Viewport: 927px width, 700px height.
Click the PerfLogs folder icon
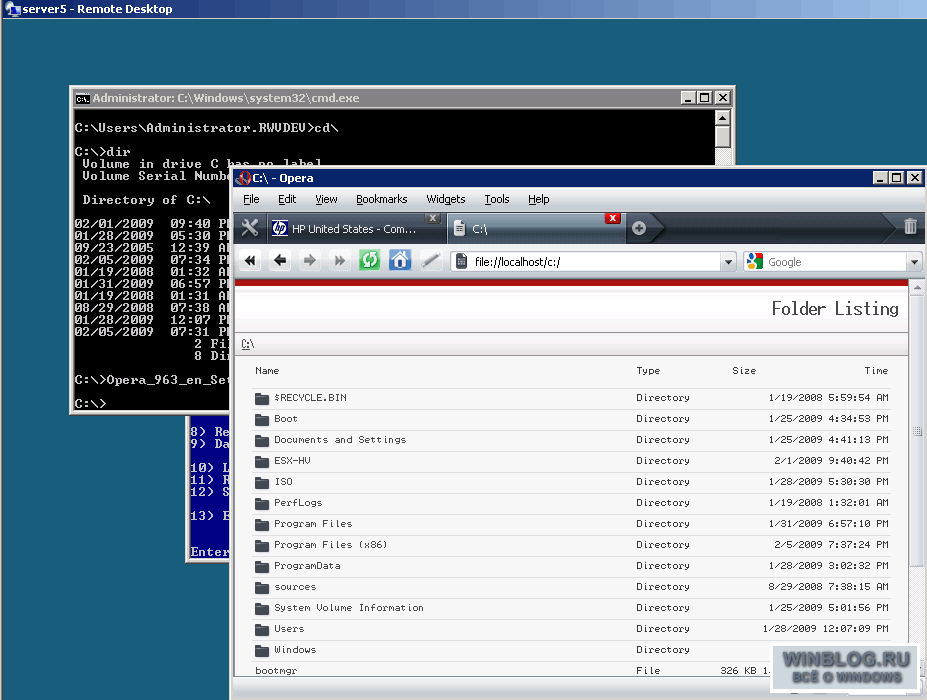click(x=262, y=504)
